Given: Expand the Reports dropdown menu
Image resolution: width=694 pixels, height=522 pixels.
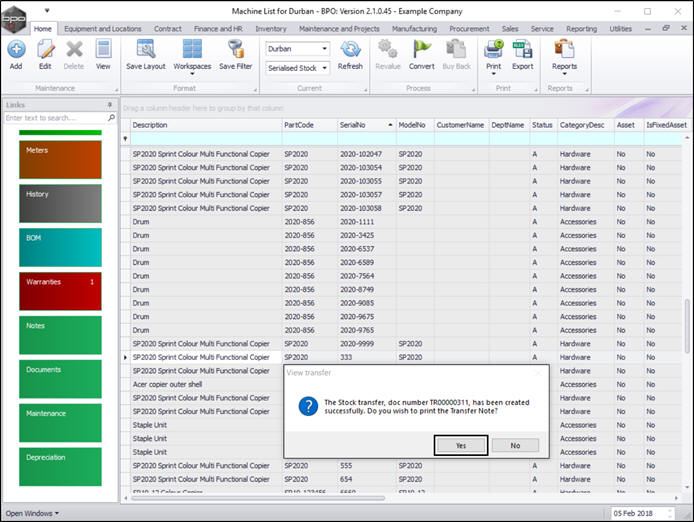Looking at the screenshot, I should [564, 55].
